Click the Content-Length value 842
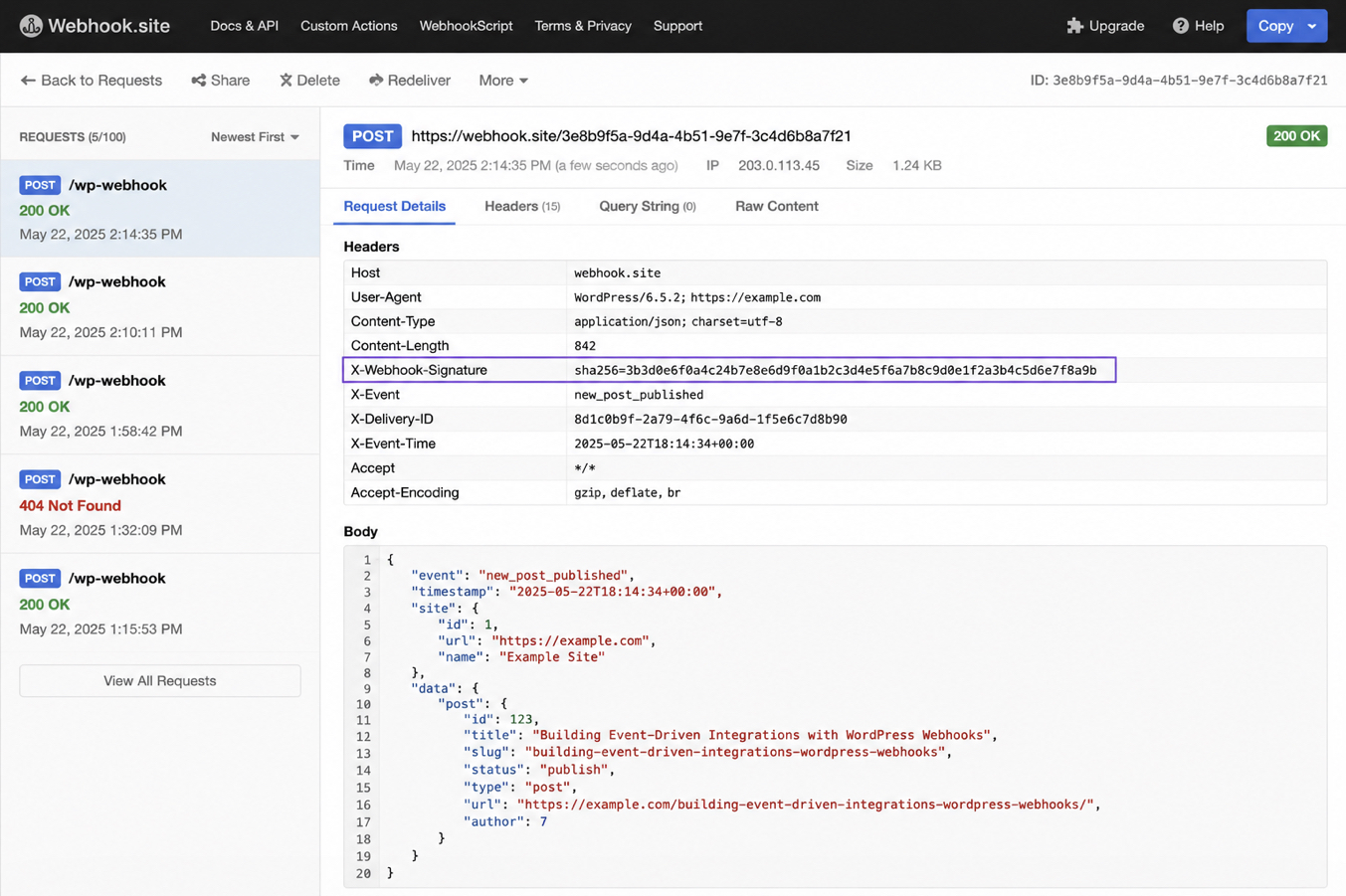The height and width of the screenshot is (896, 1346). 585,346
